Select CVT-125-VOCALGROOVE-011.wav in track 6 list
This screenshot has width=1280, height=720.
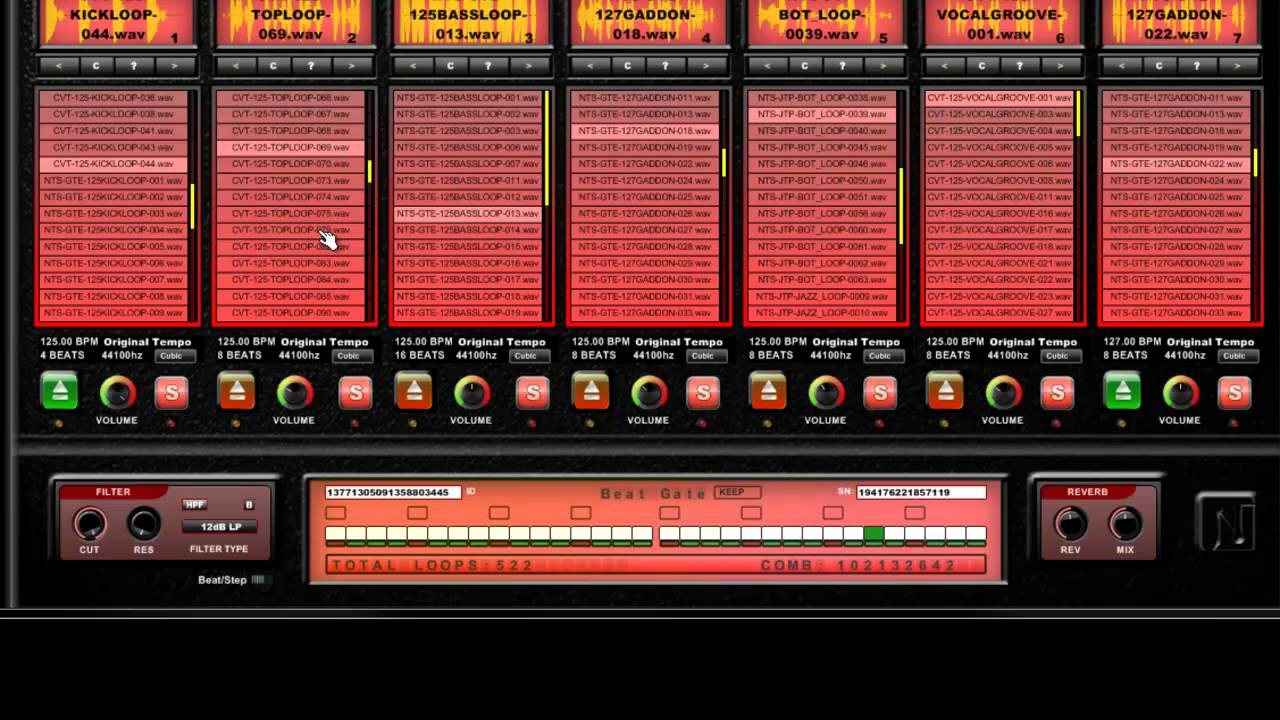point(1000,197)
